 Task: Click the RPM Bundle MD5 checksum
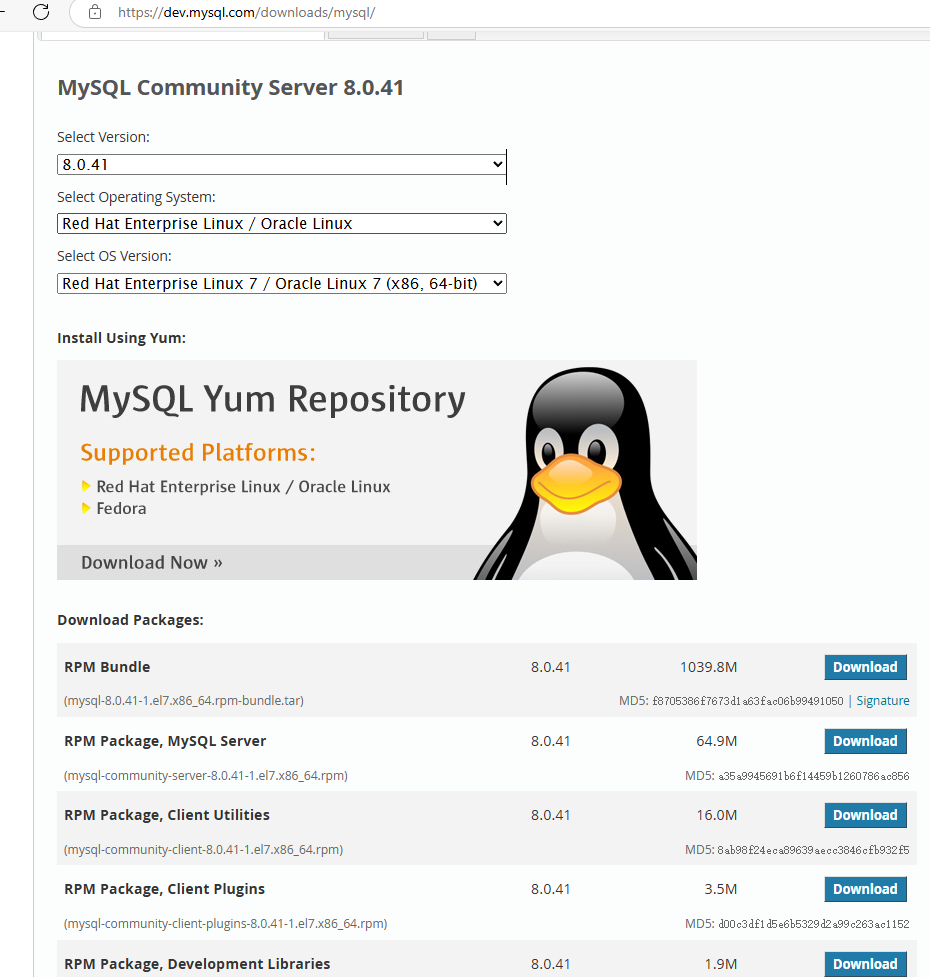click(x=747, y=701)
